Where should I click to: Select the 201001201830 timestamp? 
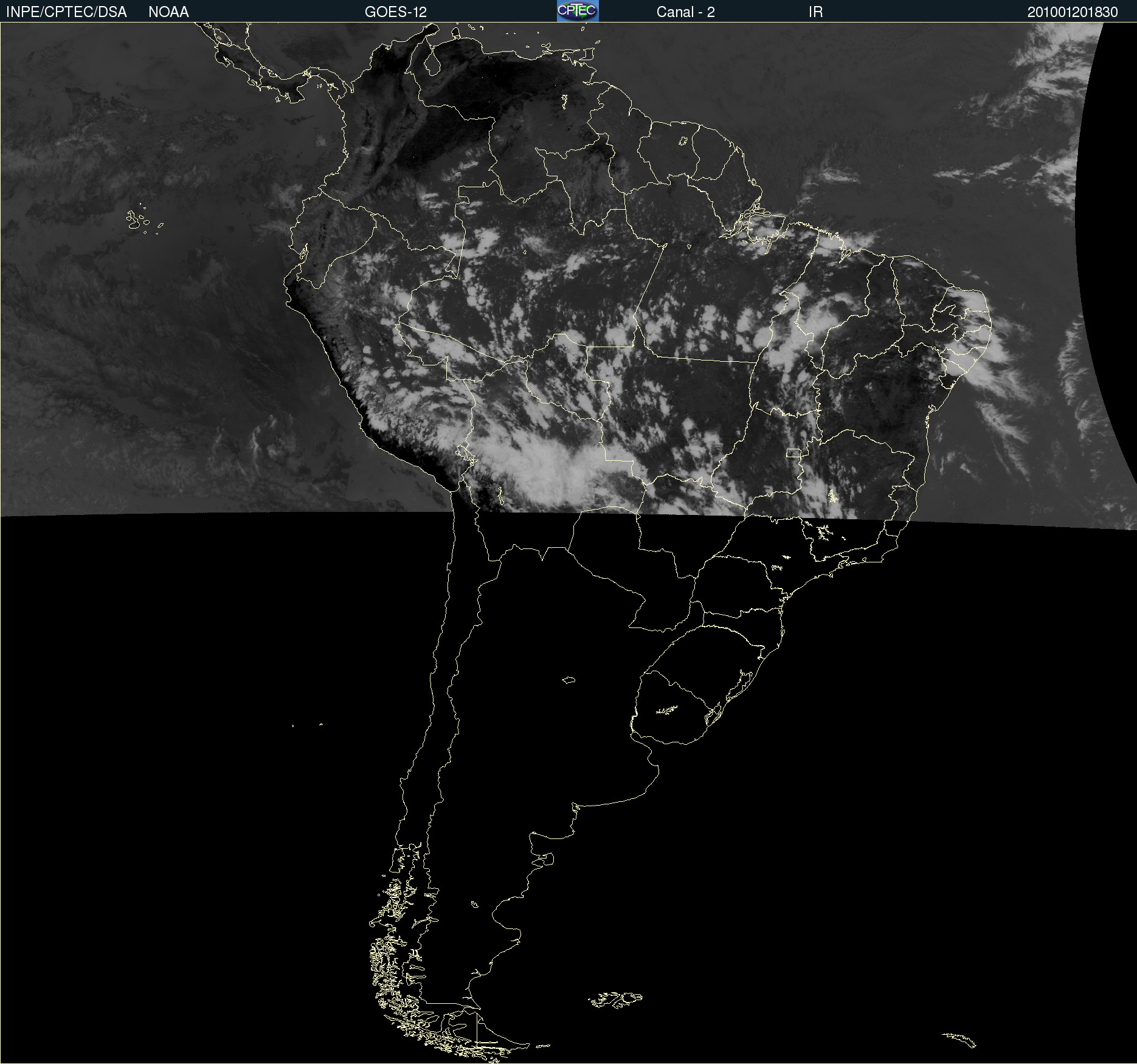(1073, 12)
